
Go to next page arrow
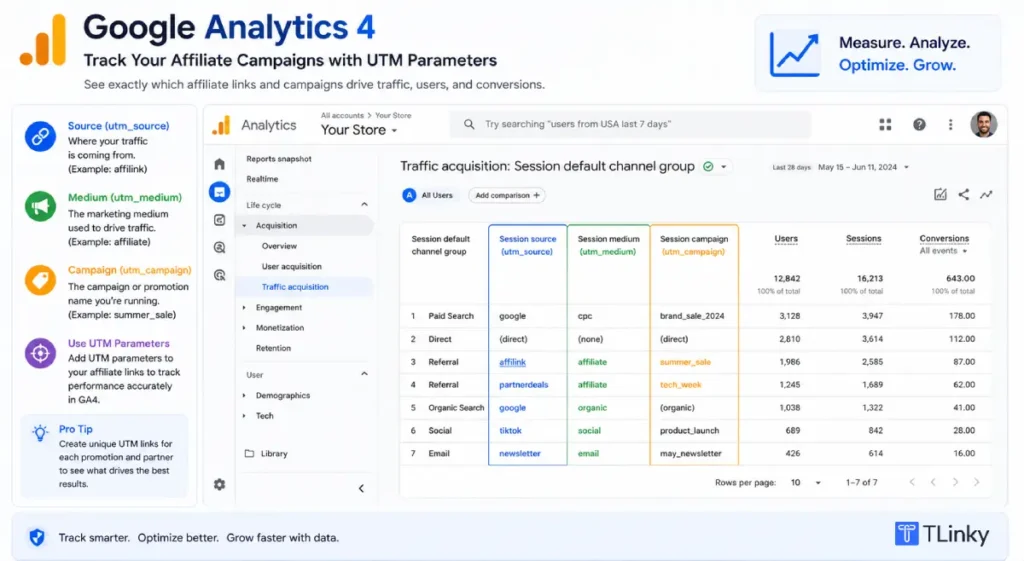coord(955,482)
